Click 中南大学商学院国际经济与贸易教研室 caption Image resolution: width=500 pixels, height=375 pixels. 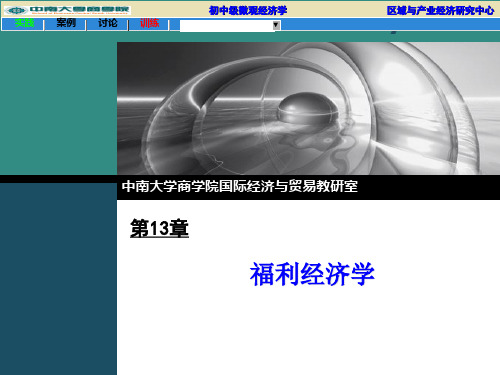240,186
